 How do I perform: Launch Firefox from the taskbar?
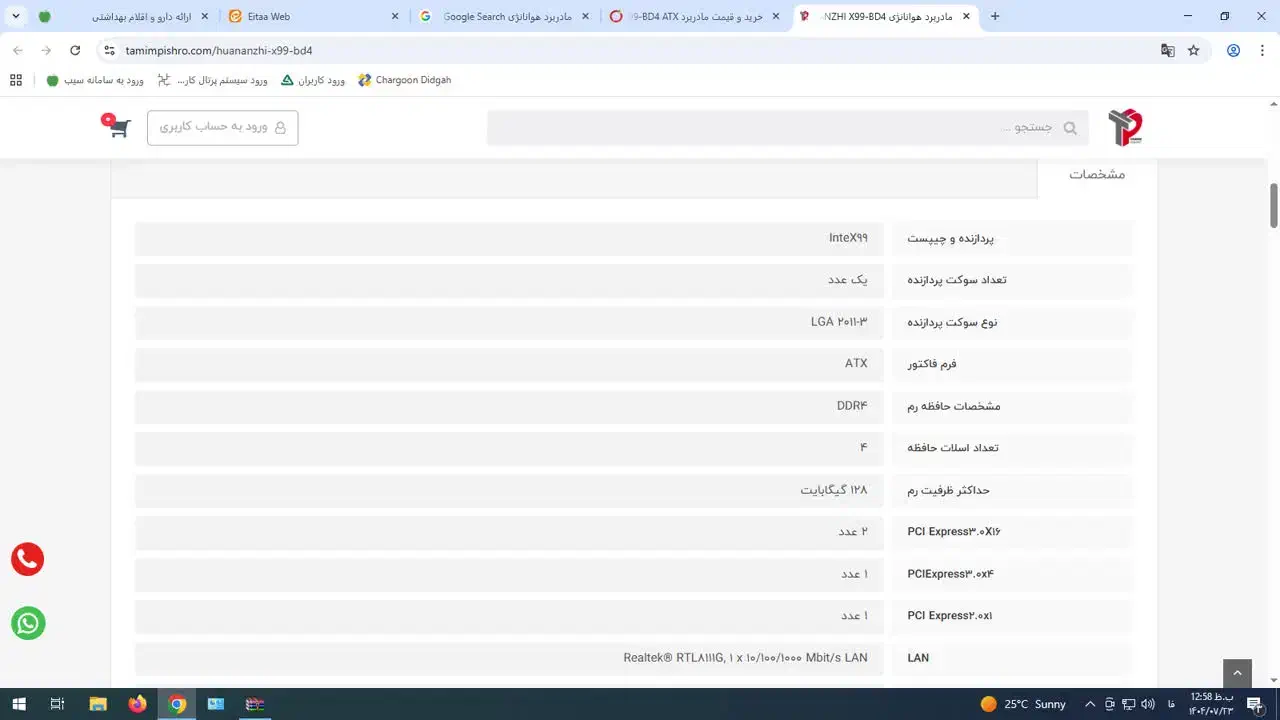coord(137,704)
